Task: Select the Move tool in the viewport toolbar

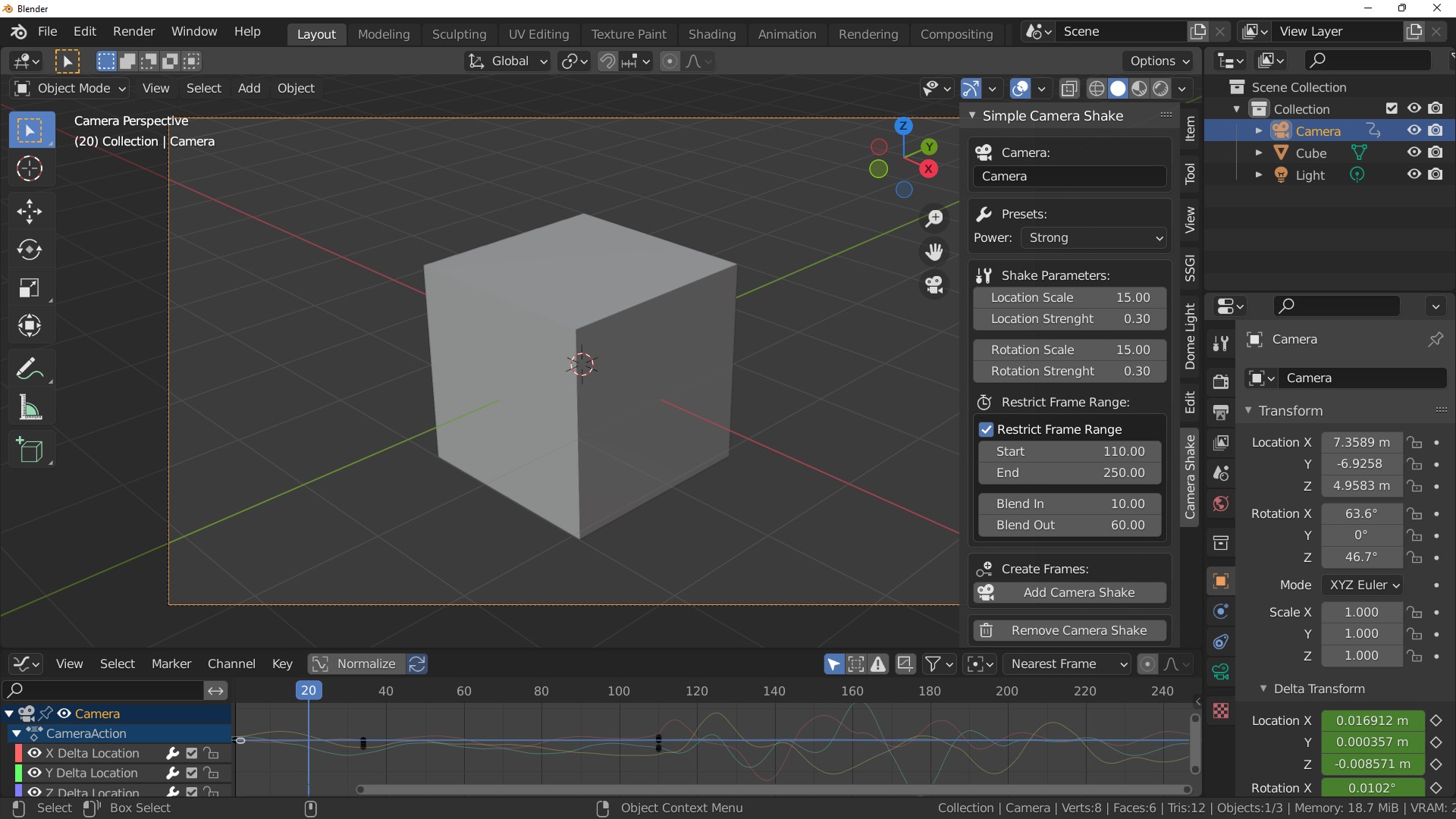Action: (30, 211)
